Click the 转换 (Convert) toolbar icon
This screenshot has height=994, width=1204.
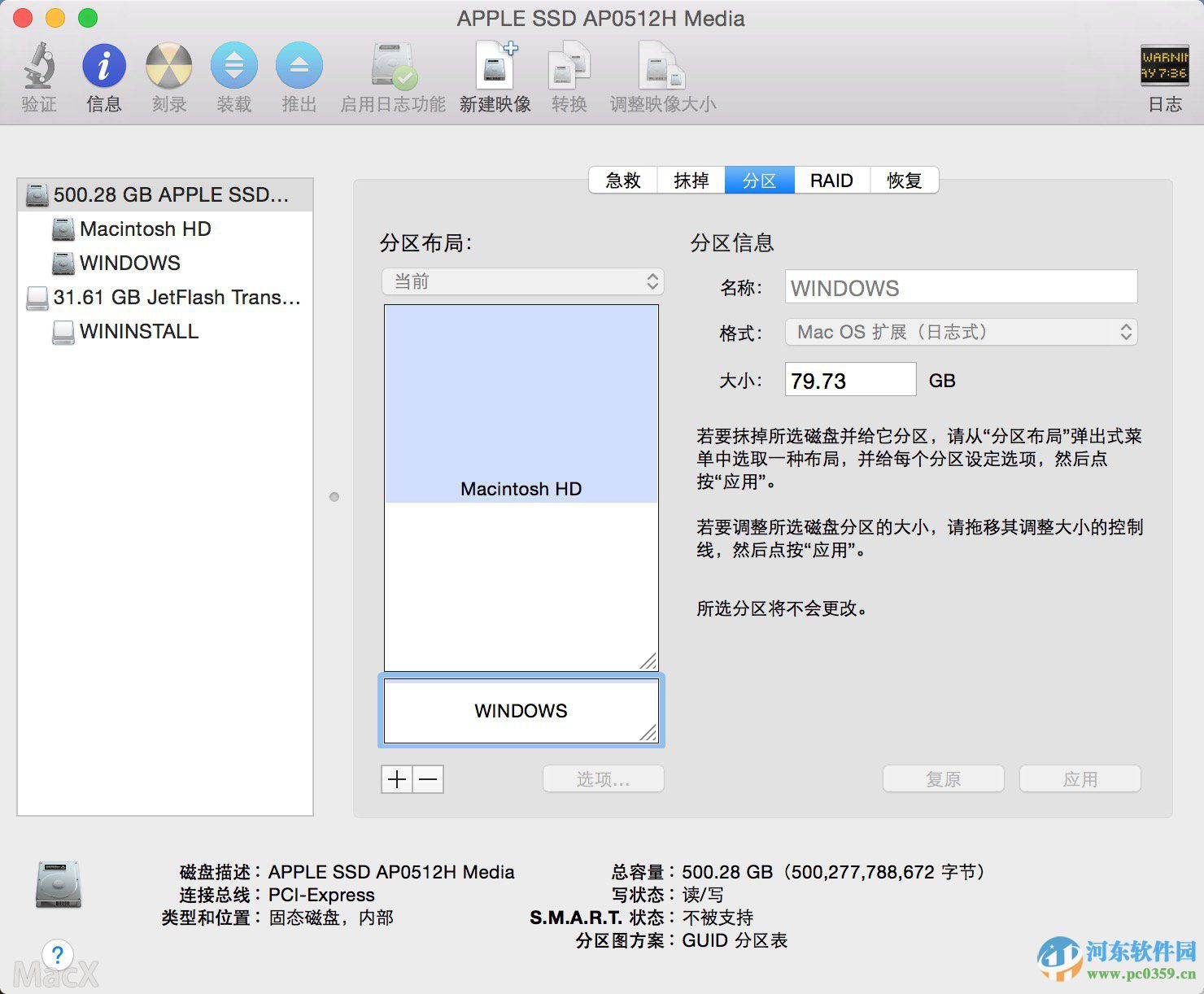568,73
